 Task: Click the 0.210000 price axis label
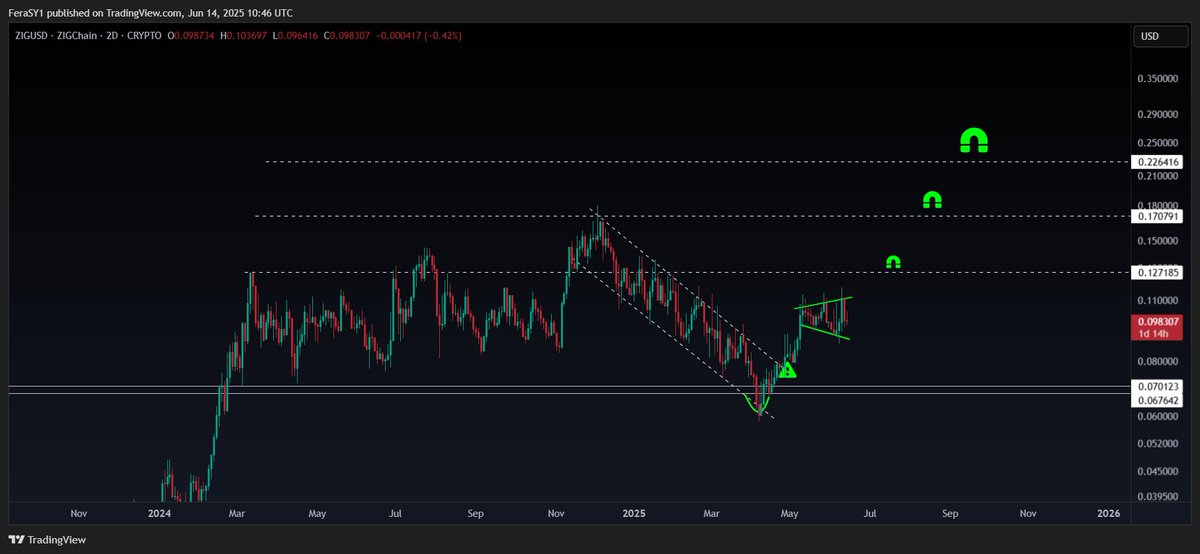(x=1157, y=176)
